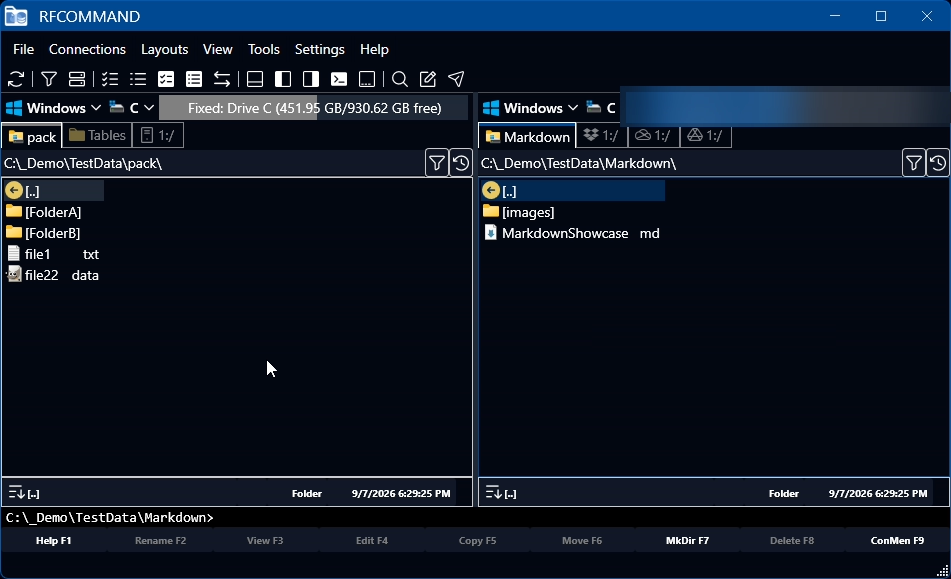The width and height of the screenshot is (951, 579).
Task: Select the right panel [..] parent entry
Action: [x=573, y=191]
